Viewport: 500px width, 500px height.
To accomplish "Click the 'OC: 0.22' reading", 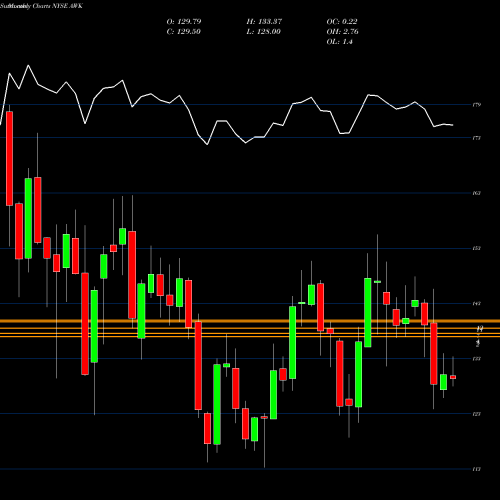I will [342, 22].
